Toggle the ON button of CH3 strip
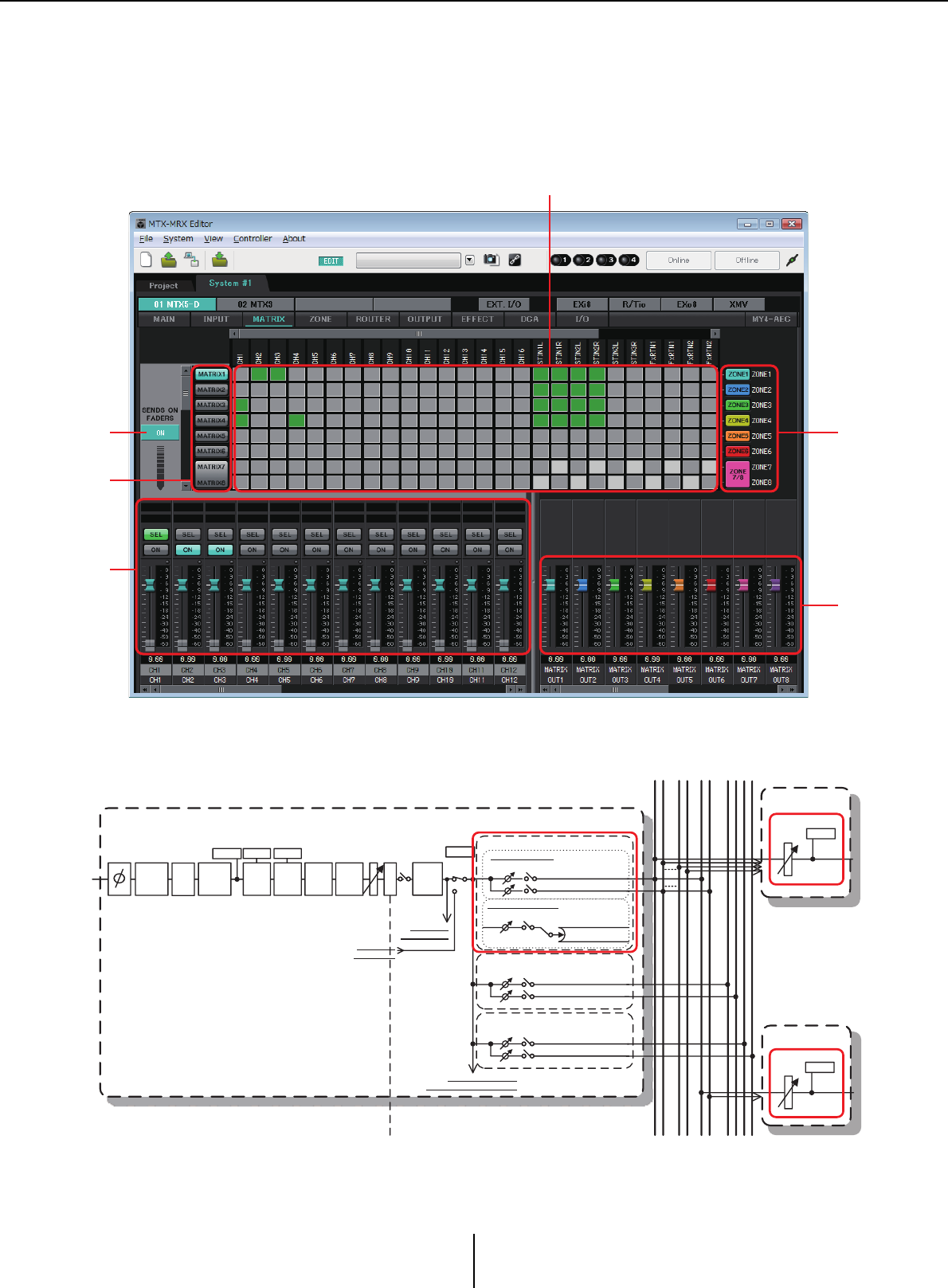Image resolution: width=948 pixels, height=1288 pixels. (220, 550)
